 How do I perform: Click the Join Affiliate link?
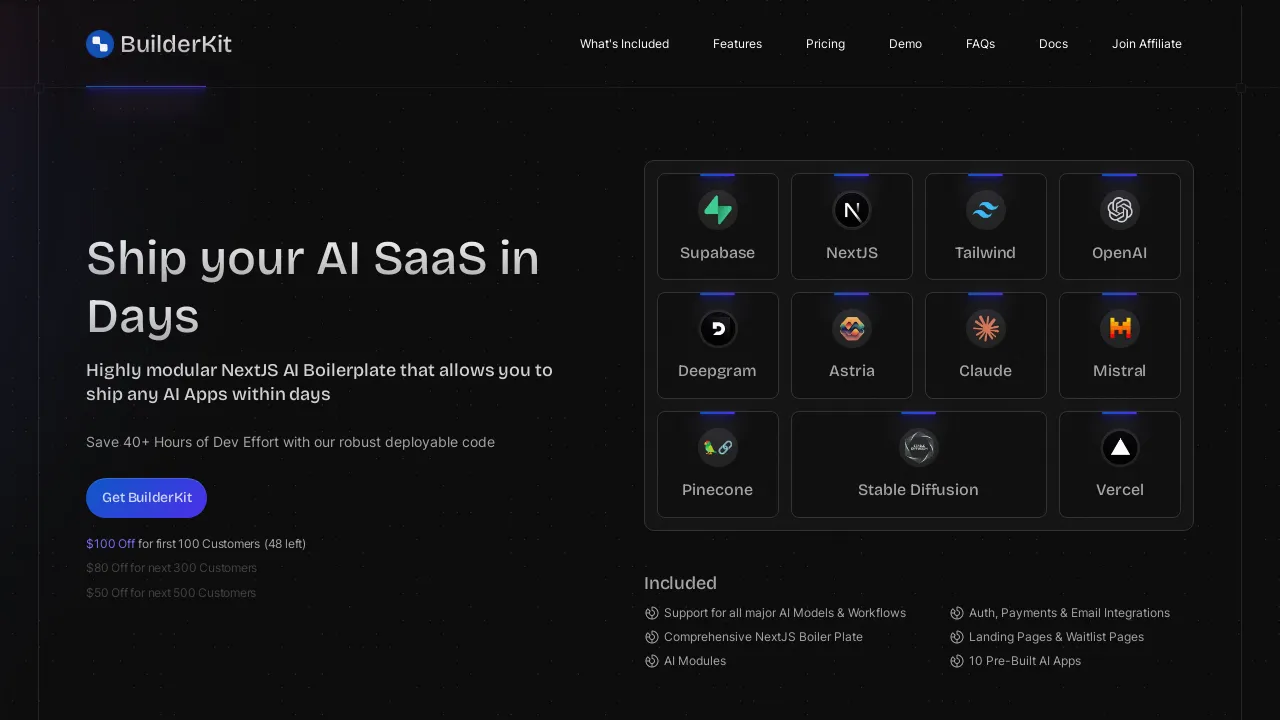(x=1147, y=44)
